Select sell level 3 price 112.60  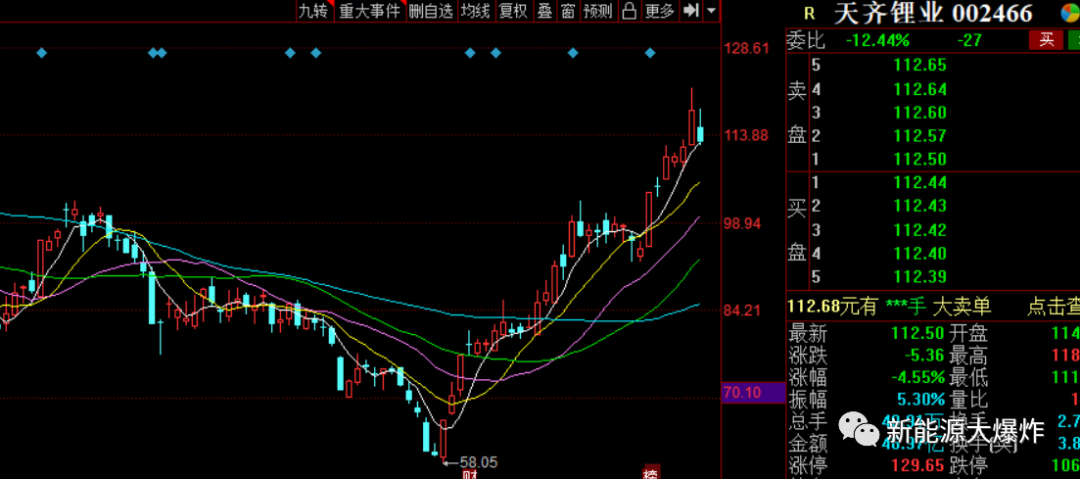point(920,113)
